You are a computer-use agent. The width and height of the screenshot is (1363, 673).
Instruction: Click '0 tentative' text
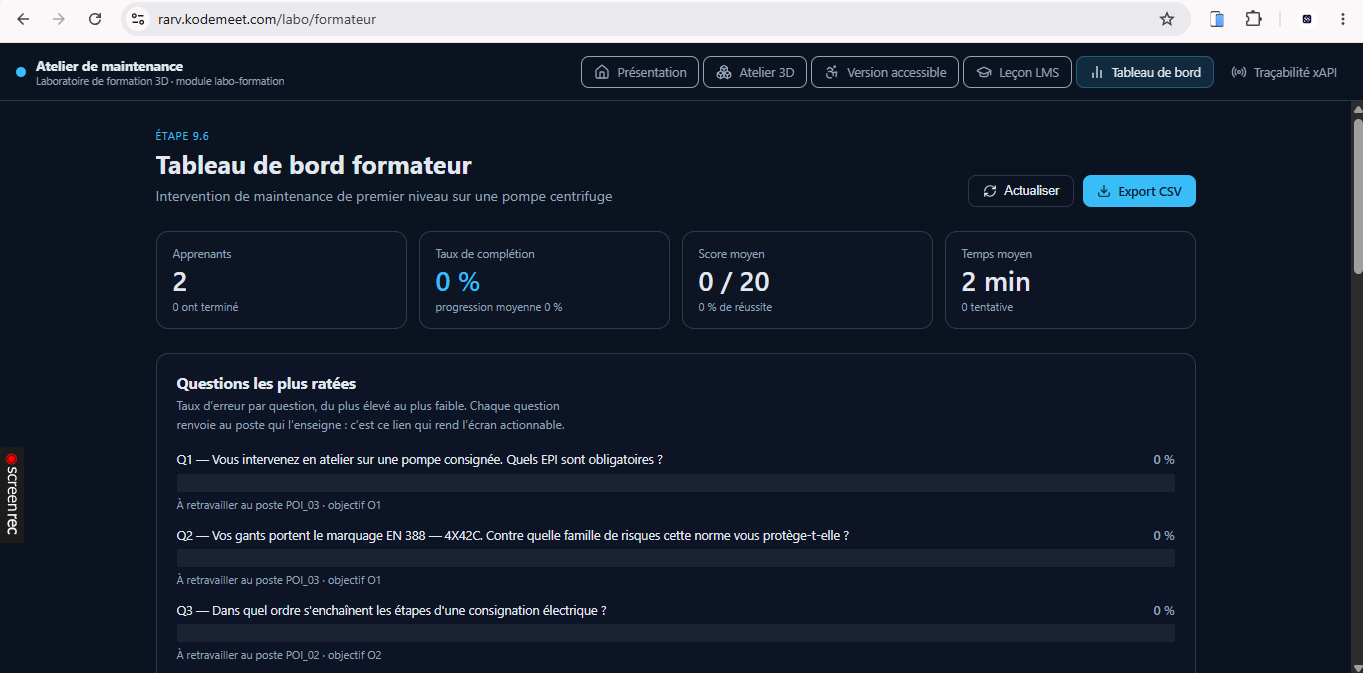[x=987, y=307]
